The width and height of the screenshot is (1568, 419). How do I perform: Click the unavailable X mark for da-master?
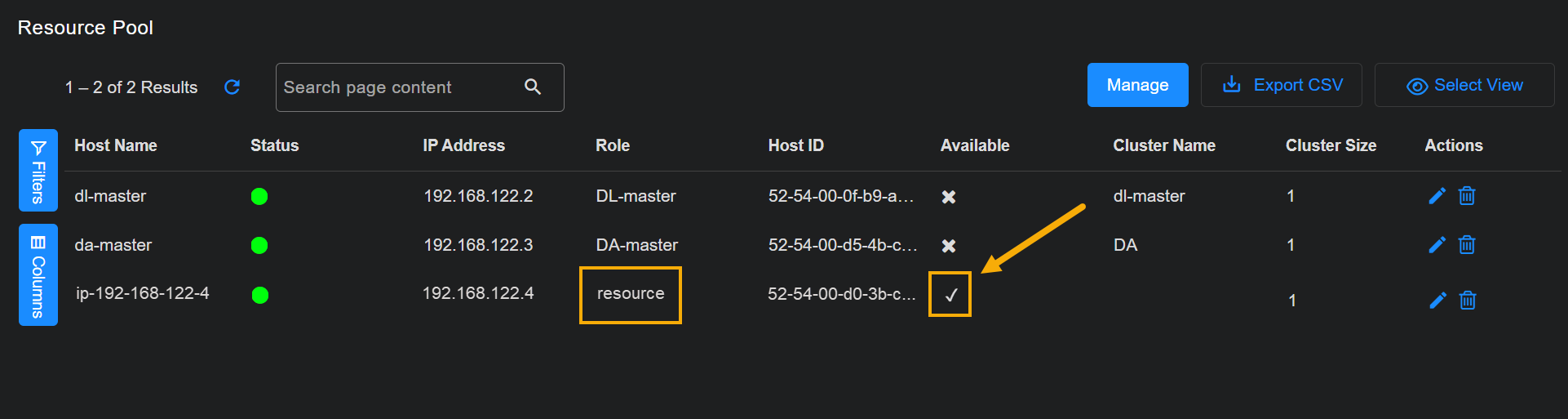coord(949,246)
